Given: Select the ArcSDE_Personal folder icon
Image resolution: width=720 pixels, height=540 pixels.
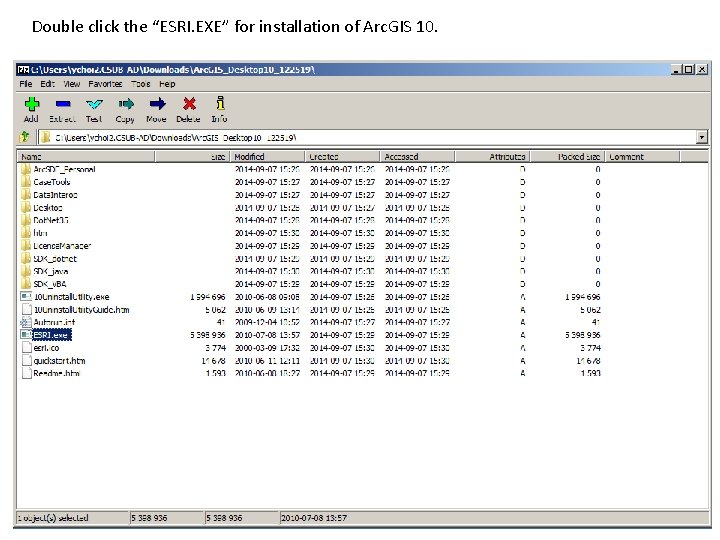Looking at the screenshot, I should point(26,169).
